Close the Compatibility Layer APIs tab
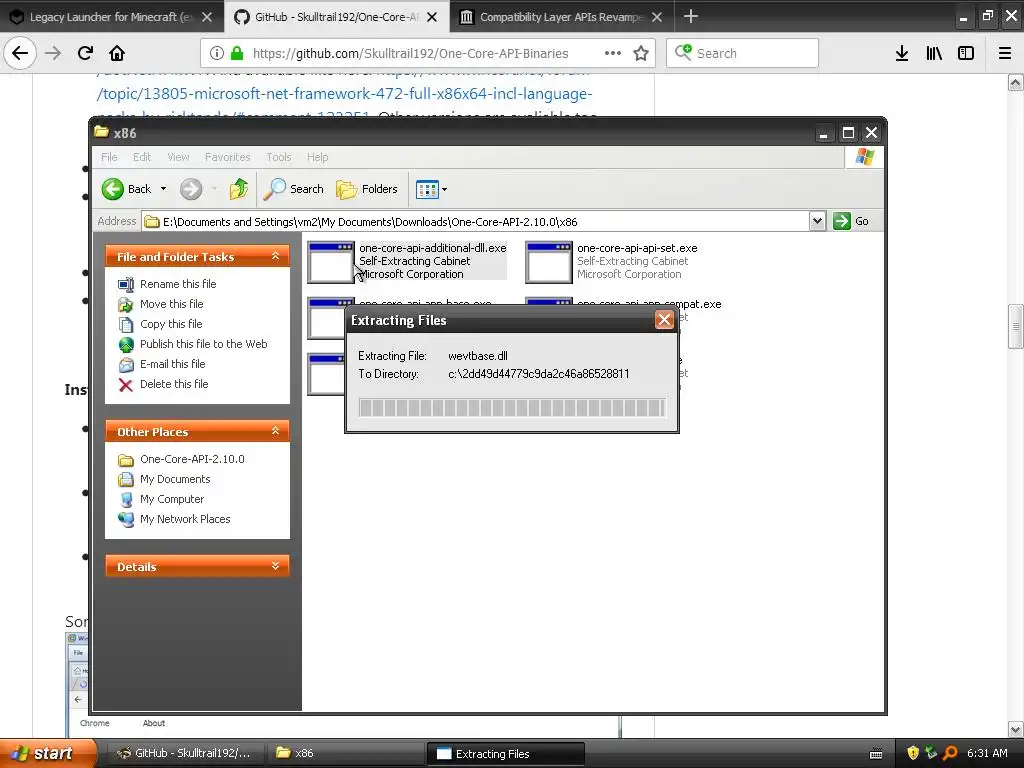The image size is (1024, 768). (x=657, y=17)
